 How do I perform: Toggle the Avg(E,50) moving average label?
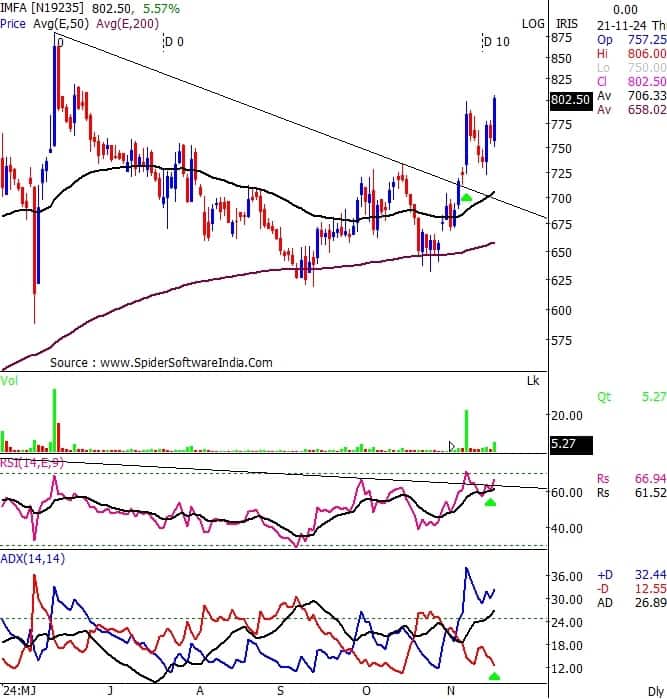point(58,24)
